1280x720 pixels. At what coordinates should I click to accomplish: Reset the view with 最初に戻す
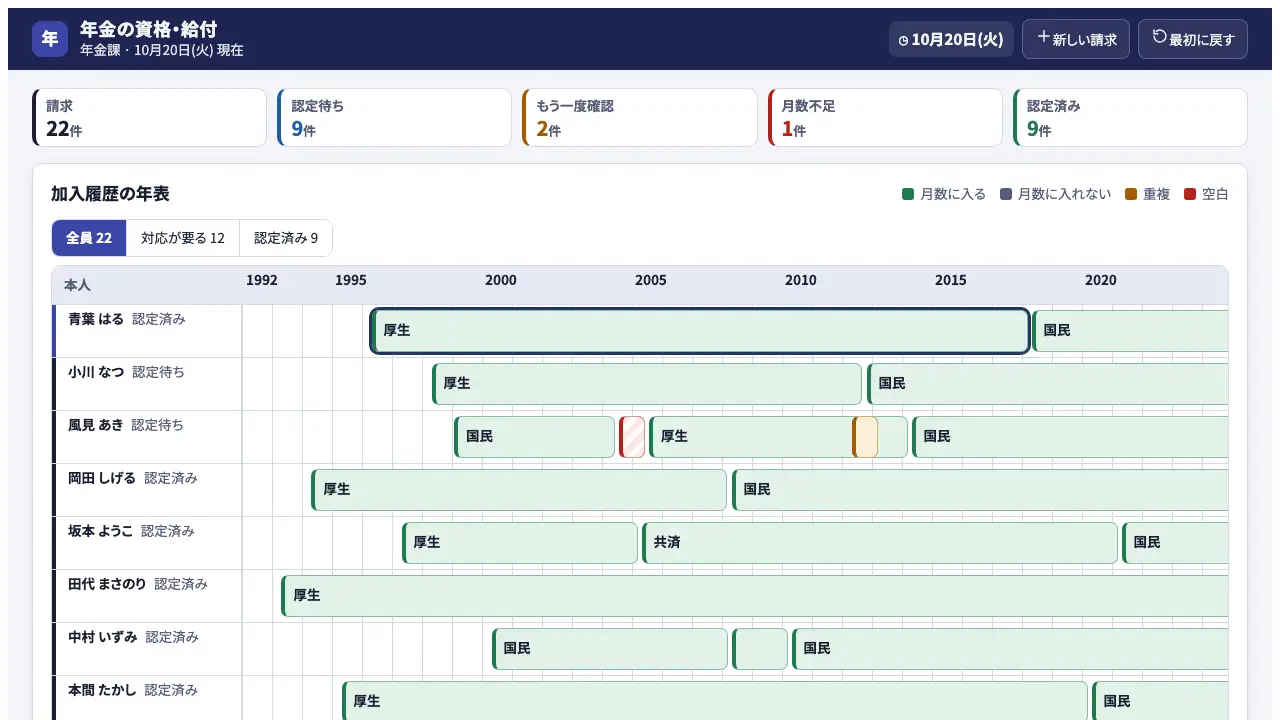(x=1193, y=39)
